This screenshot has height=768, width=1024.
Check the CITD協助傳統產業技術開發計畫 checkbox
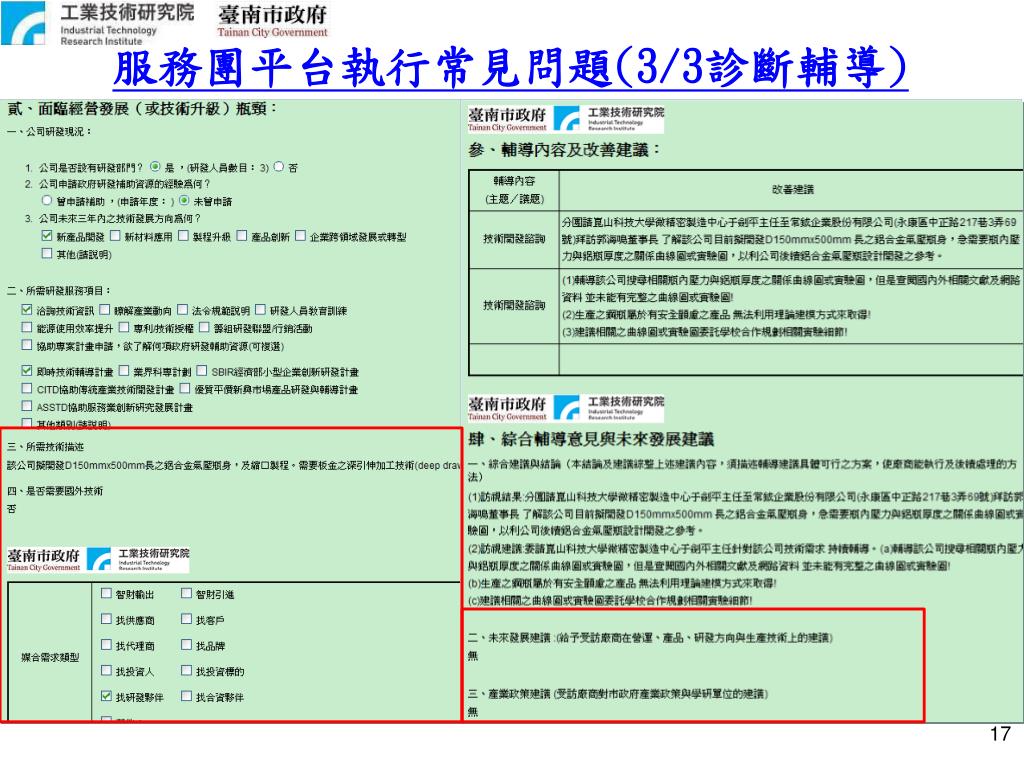click(x=27, y=389)
